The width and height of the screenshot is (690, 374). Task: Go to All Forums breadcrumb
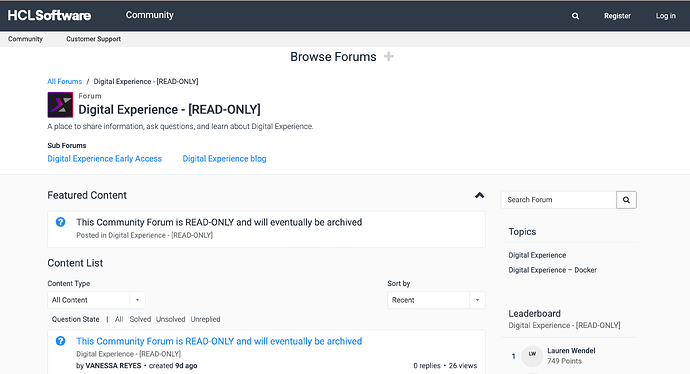[x=65, y=81]
